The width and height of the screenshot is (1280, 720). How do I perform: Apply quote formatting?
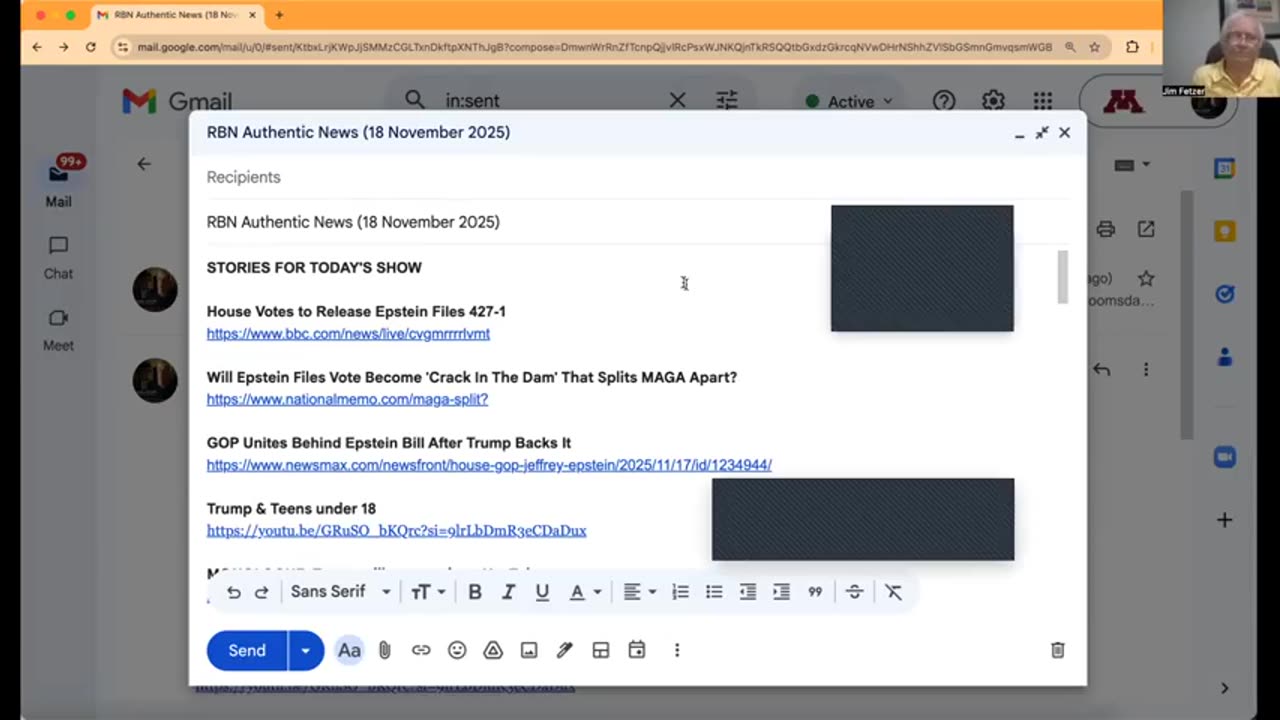(815, 592)
